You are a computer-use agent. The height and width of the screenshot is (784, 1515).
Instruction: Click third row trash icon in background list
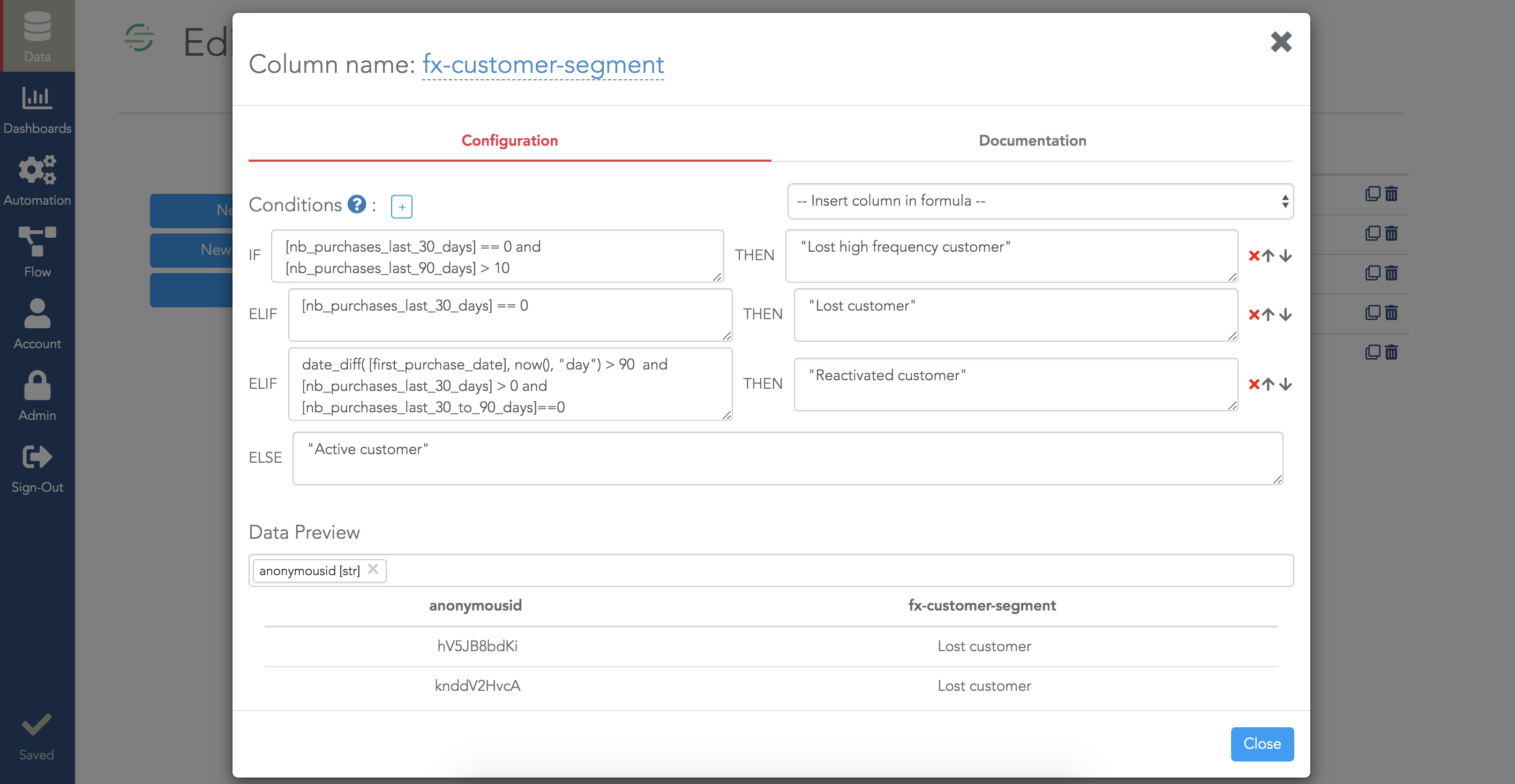pos(1391,273)
